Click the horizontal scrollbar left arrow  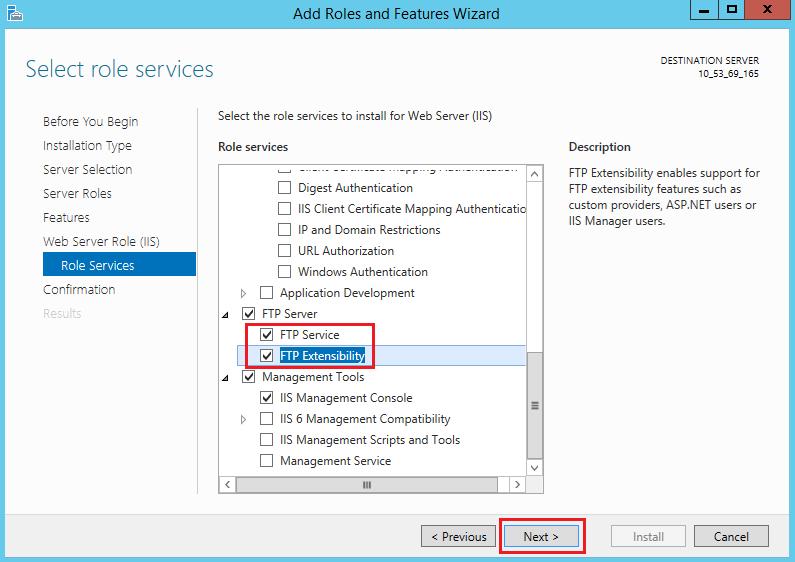229,485
